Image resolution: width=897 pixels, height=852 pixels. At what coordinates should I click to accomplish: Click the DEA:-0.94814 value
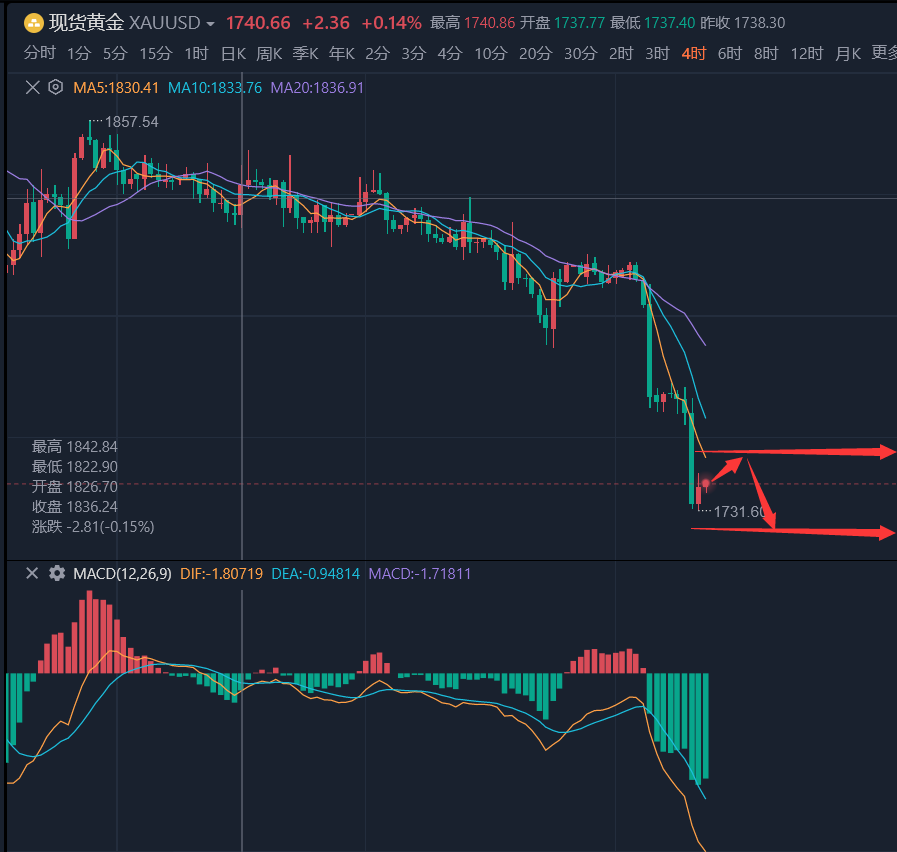coord(315,573)
